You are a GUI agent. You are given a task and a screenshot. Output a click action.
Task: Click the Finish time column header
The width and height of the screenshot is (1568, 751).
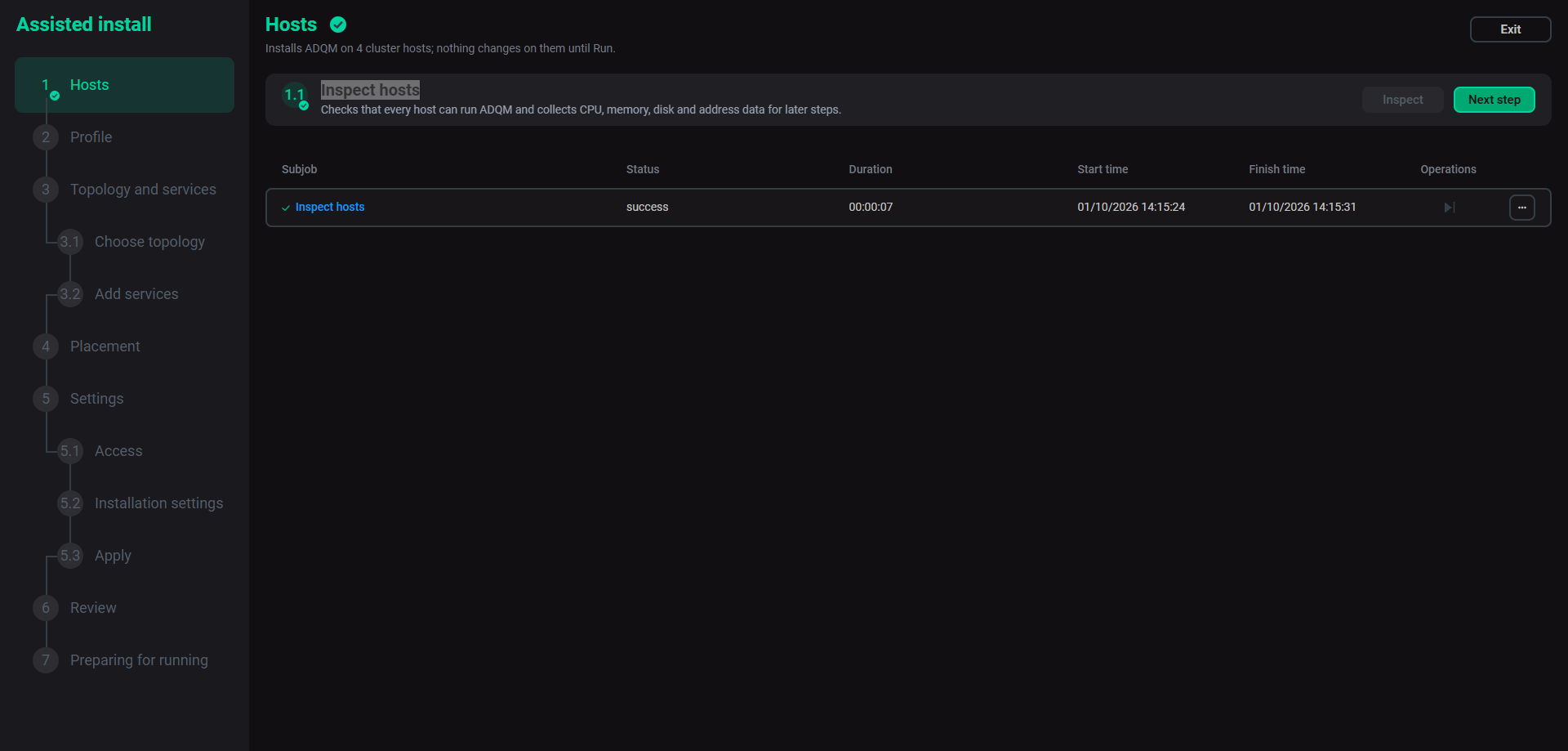(x=1276, y=169)
